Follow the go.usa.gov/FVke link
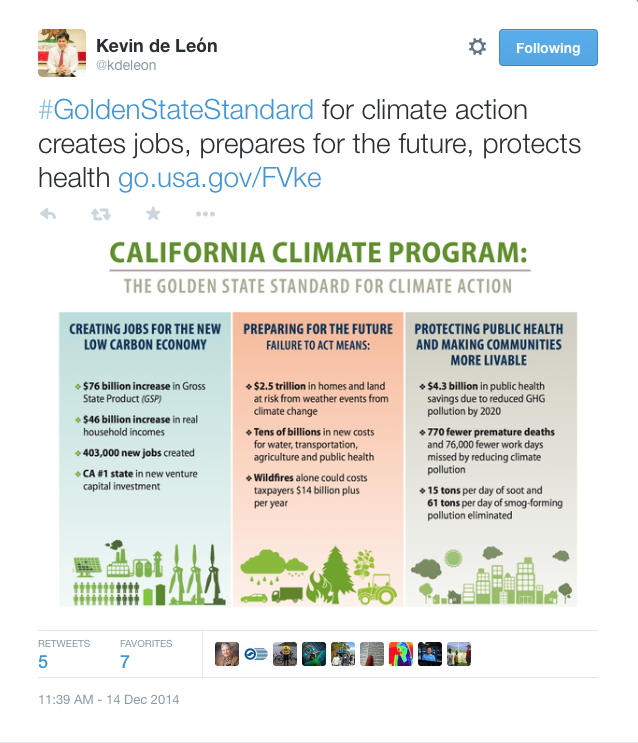This screenshot has height=743, width=638. click(219, 178)
